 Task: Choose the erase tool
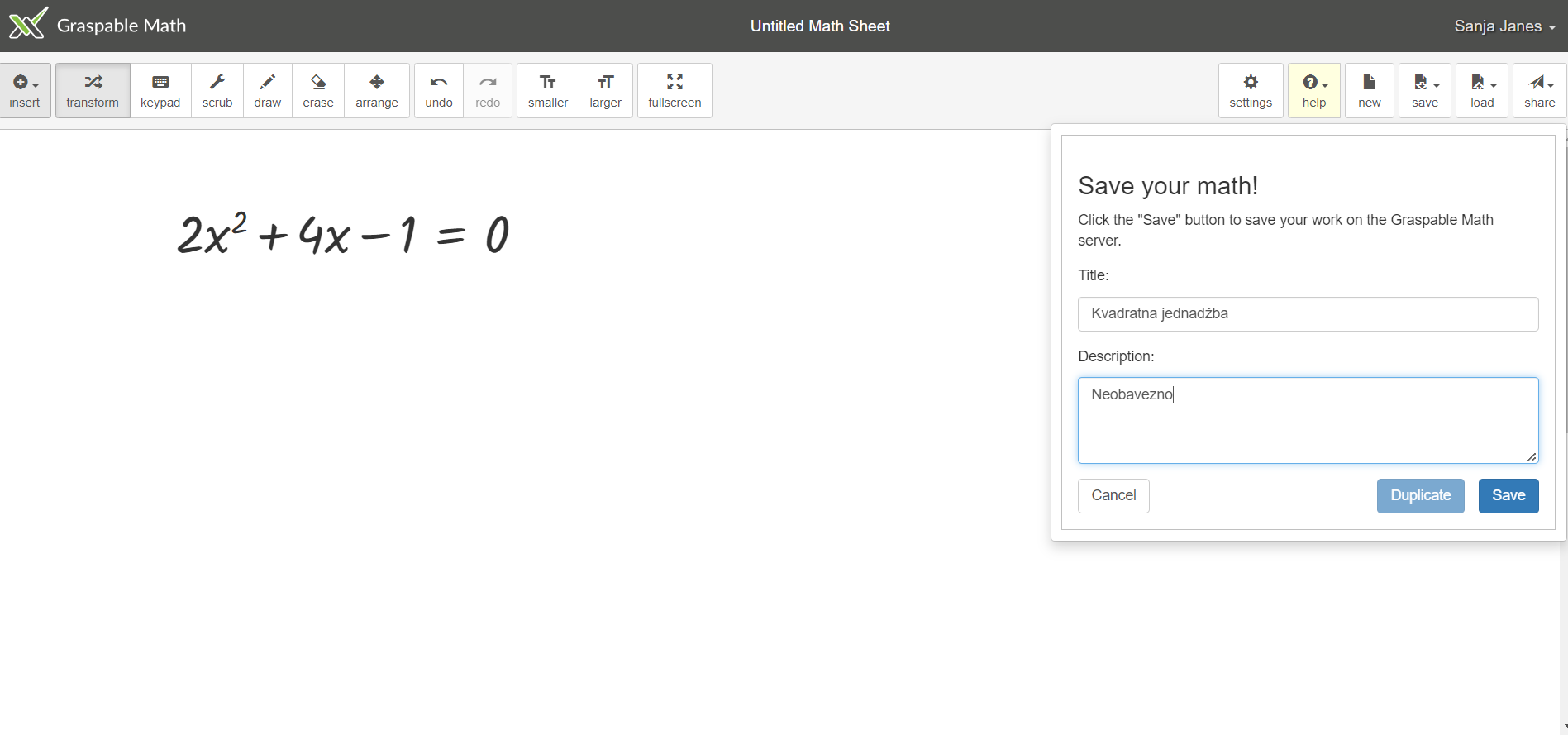[318, 91]
